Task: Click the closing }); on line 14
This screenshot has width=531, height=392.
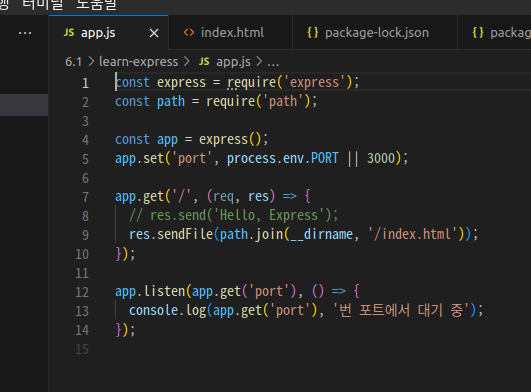Action: click(125, 330)
